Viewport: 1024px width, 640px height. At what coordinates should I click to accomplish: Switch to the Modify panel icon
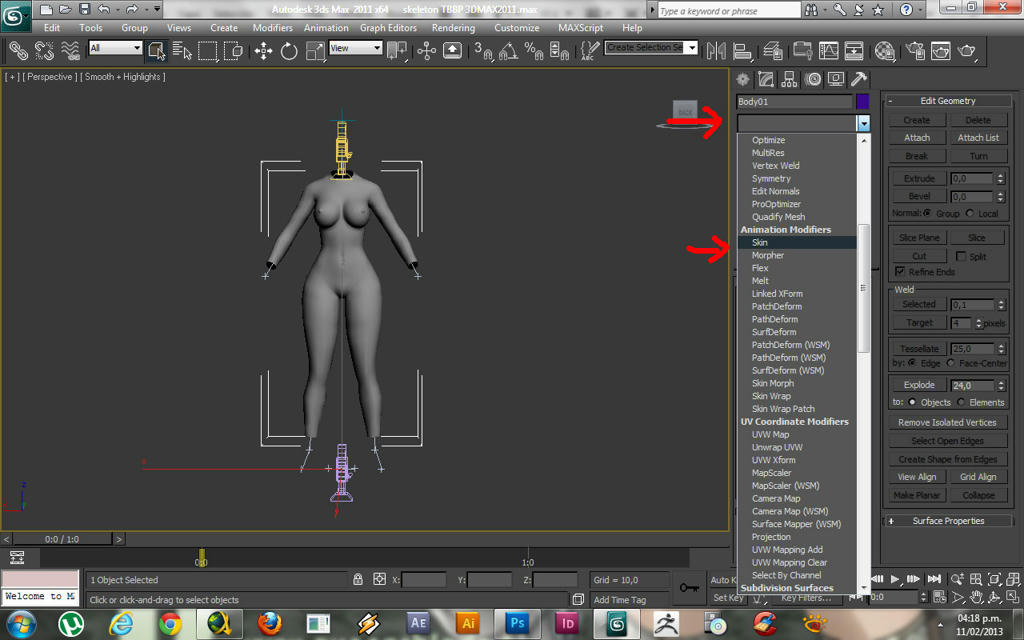tap(766, 80)
